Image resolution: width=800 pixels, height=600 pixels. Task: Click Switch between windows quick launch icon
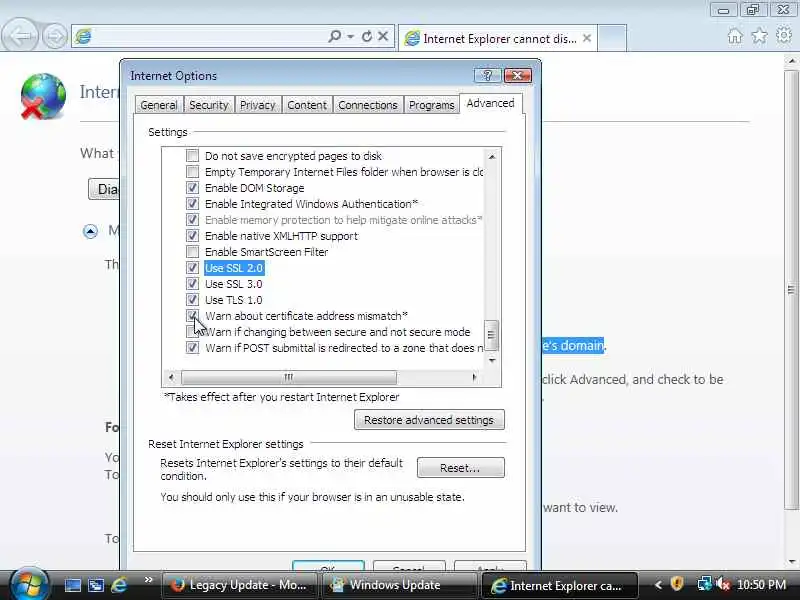pos(95,585)
